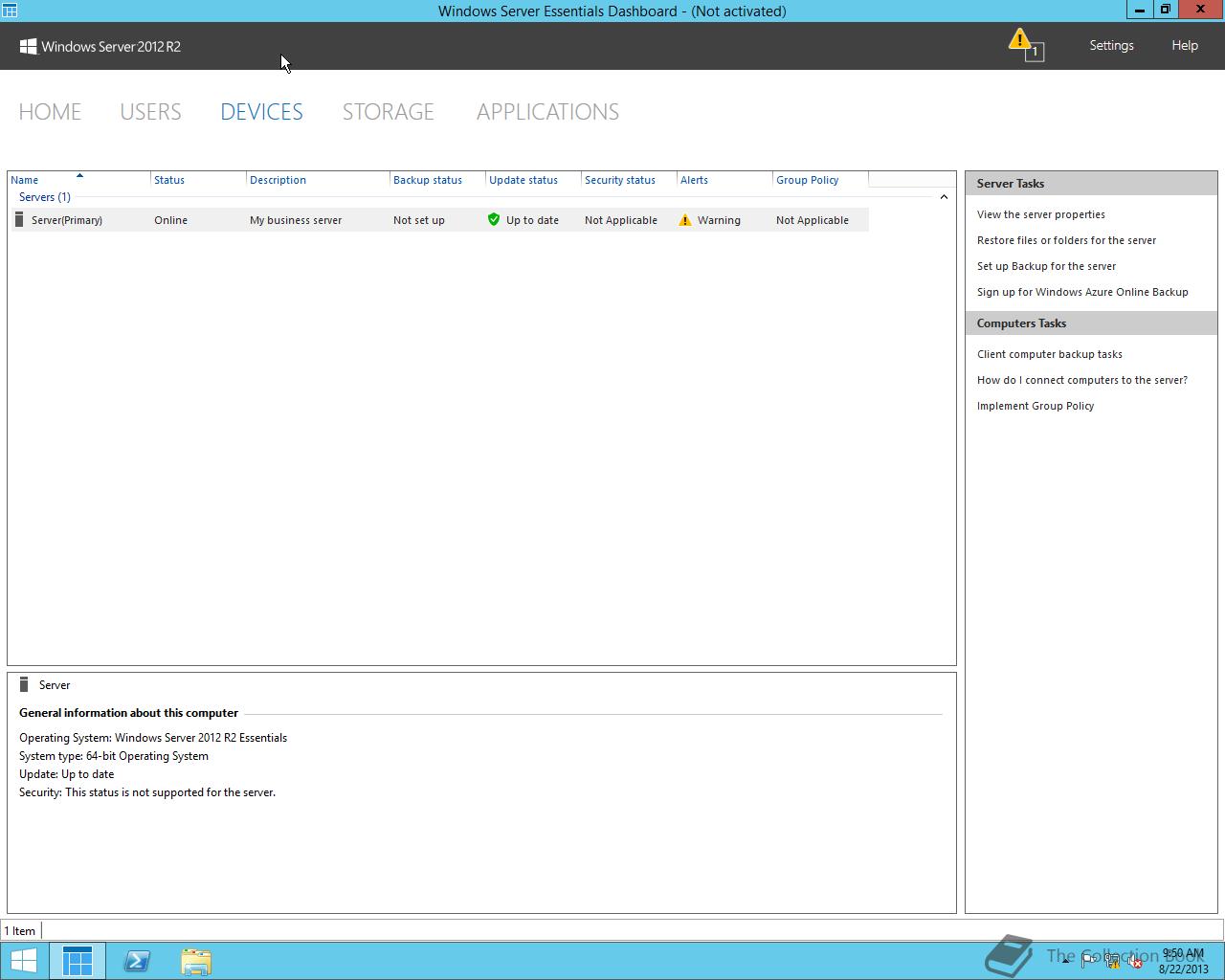Sort by the Security status column header
Viewport: 1225px width, 980px height.
(629, 180)
